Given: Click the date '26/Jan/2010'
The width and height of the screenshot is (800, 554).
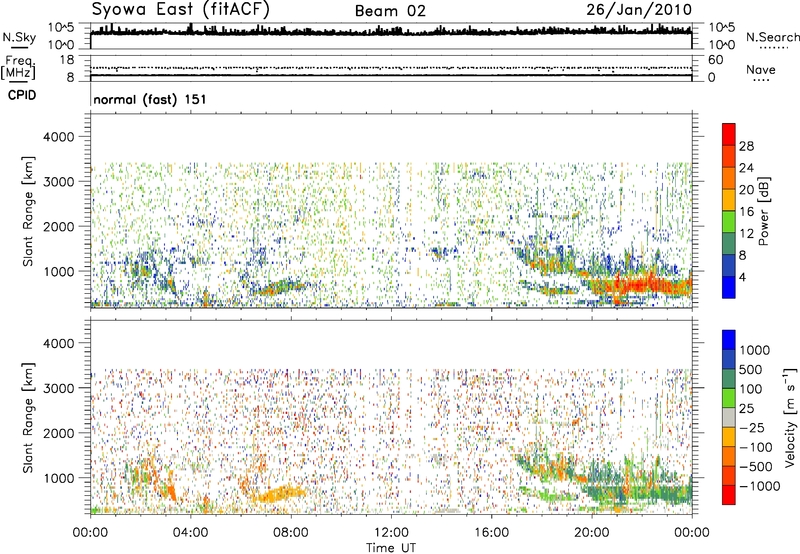Looking at the screenshot, I should pos(639,9).
